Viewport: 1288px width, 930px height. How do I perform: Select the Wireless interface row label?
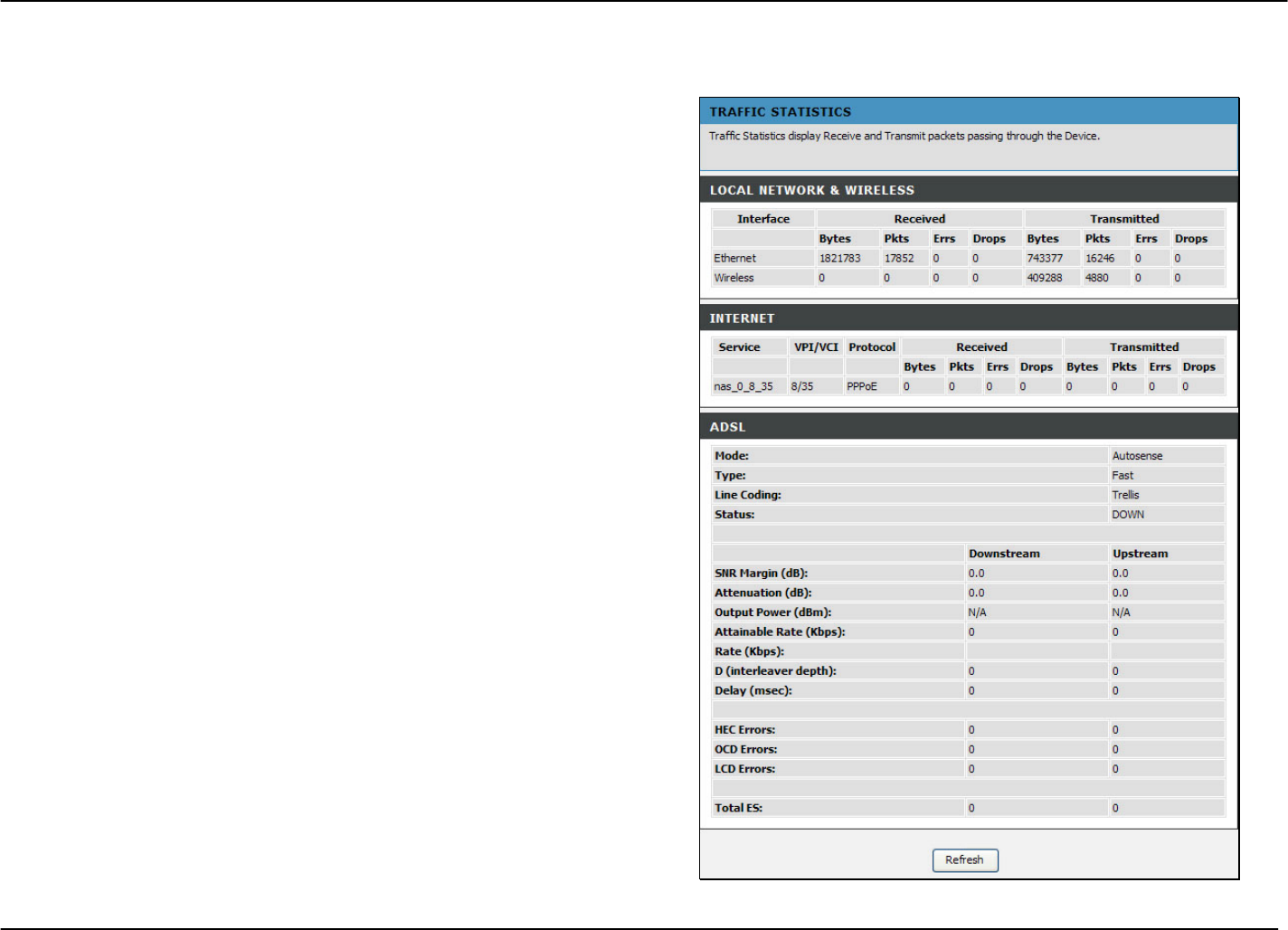(734, 279)
